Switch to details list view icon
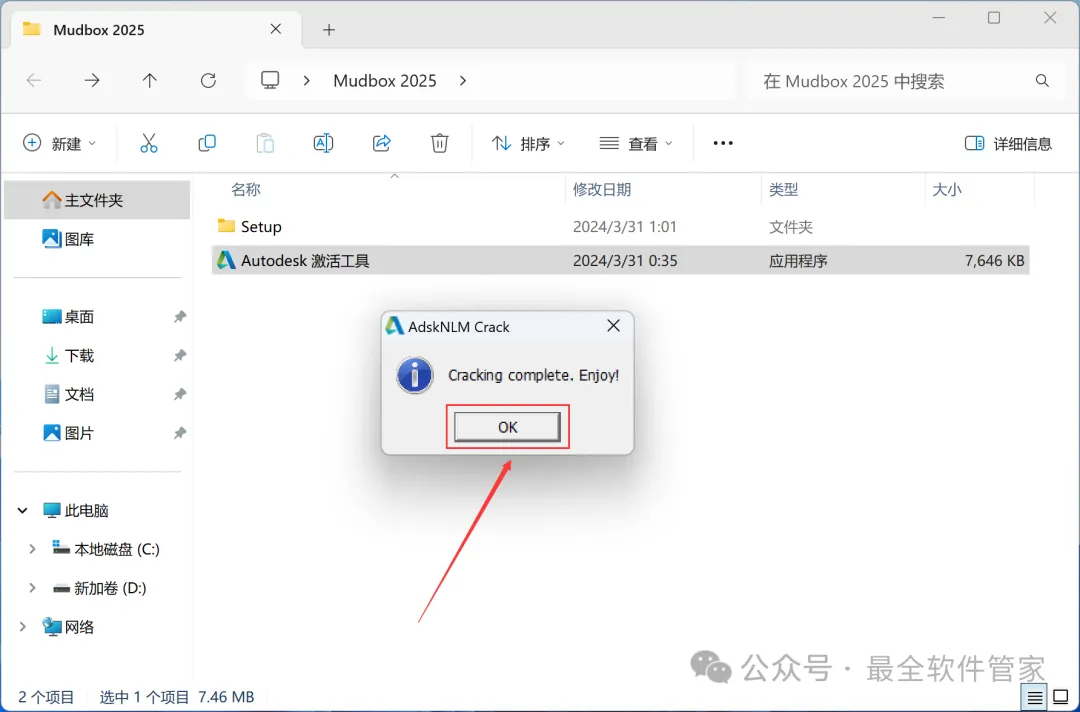The width and height of the screenshot is (1080, 712). (1035, 698)
